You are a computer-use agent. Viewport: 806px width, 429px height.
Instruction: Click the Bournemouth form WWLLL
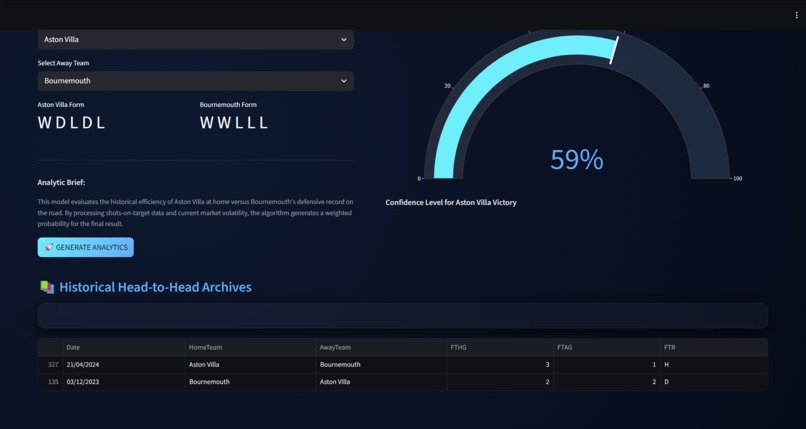coord(234,123)
